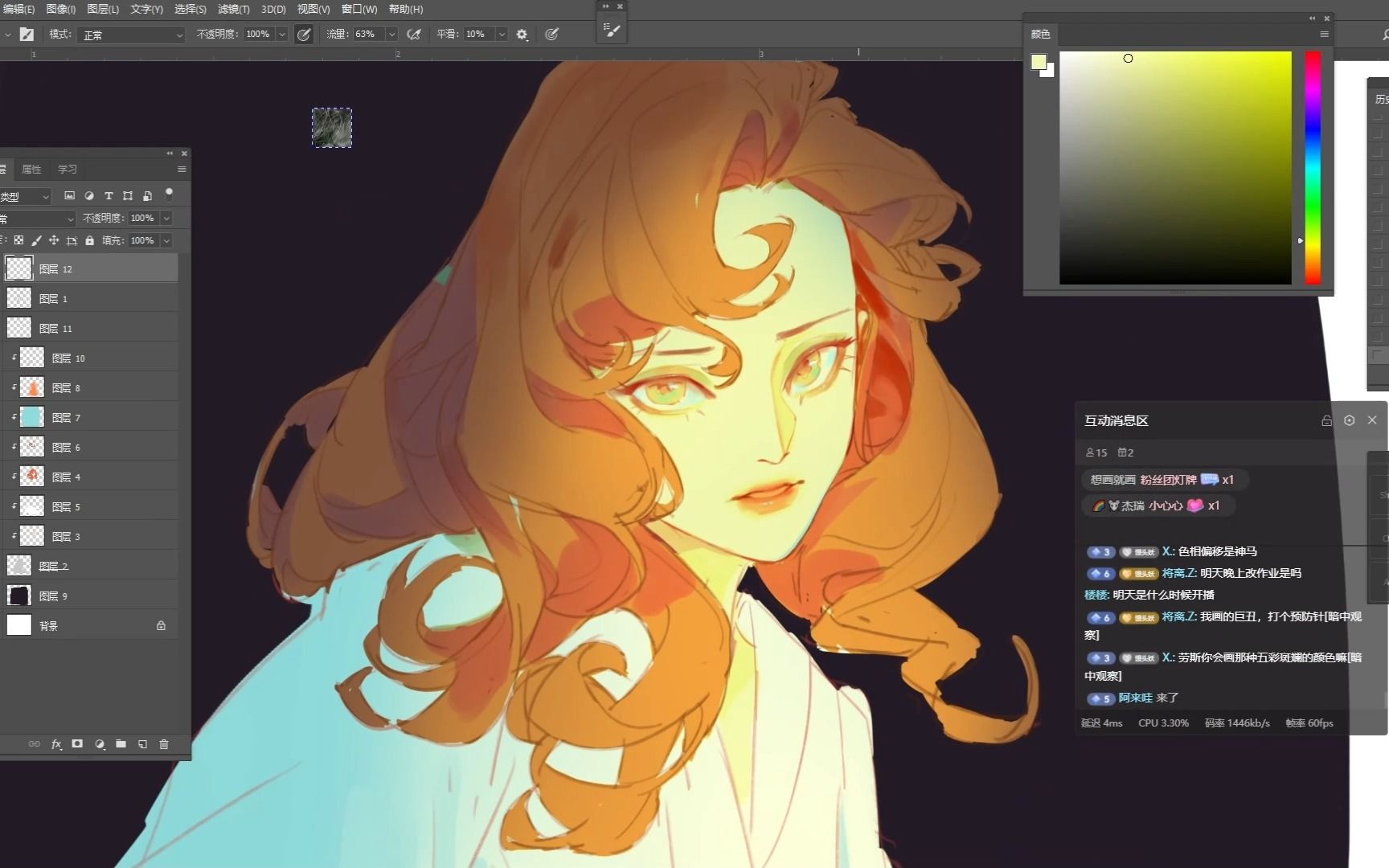Open the 滤镜(T) menu
This screenshot has width=1389, height=868.
234,9
